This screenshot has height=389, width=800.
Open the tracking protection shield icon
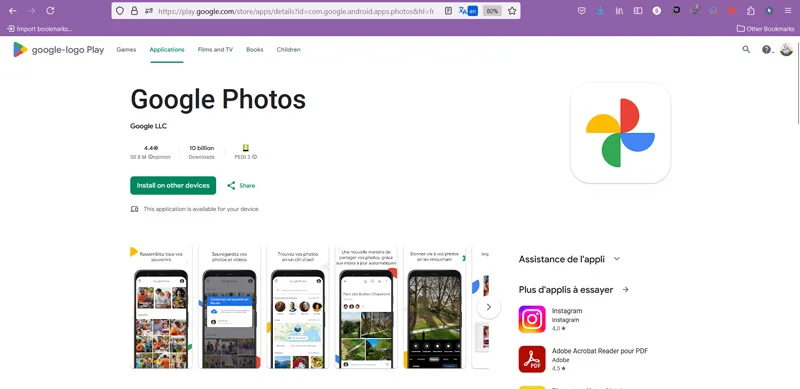coord(120,11)
